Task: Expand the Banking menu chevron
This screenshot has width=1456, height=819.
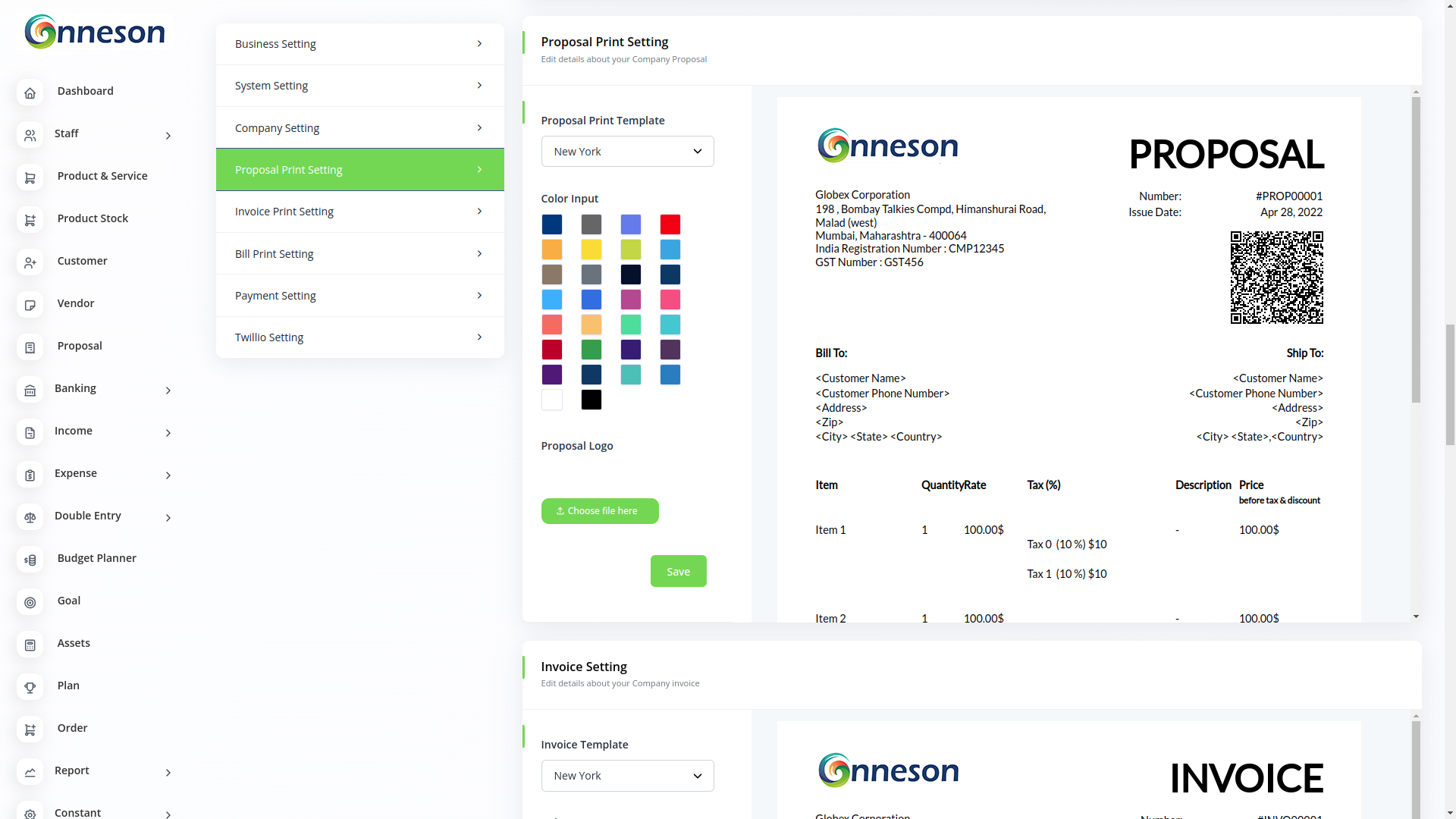Action: click(x=168, y=391)
